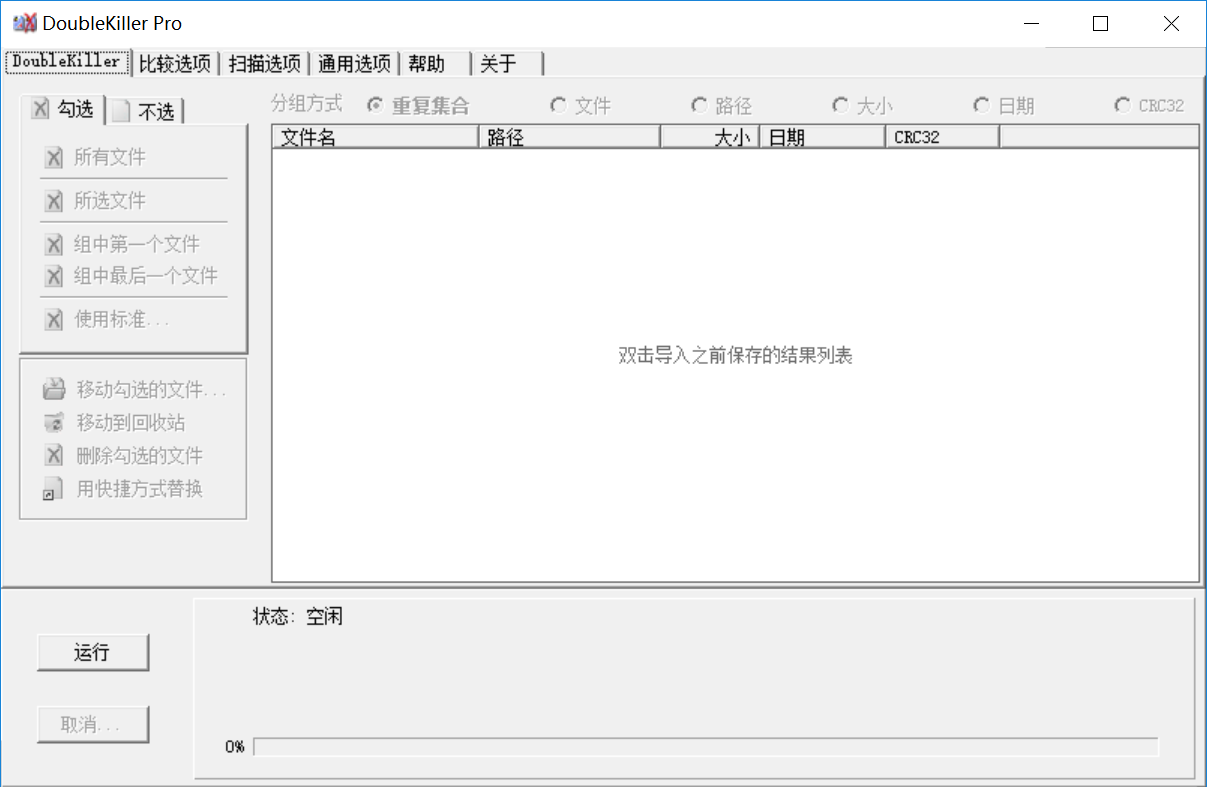The height and width of the screenshot is (787, 1207).
Task: Maximize the DoubleKiller Pro window
Action: coord(1100,24)
